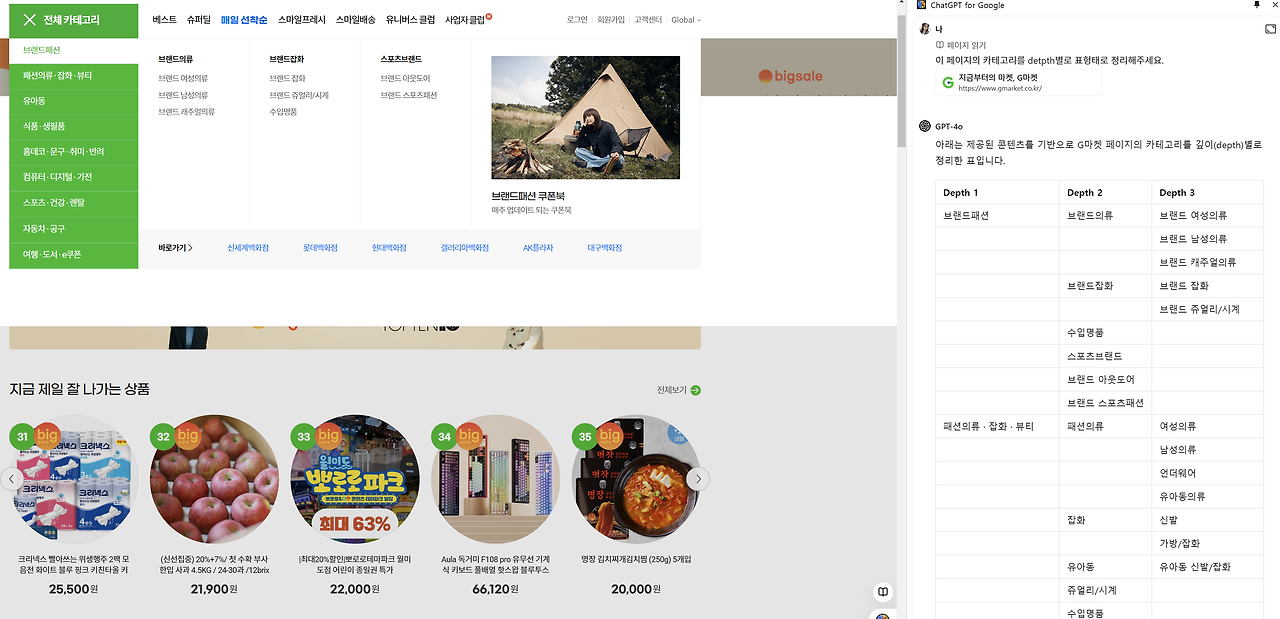Click 전체보기 text link

[671, 390]
